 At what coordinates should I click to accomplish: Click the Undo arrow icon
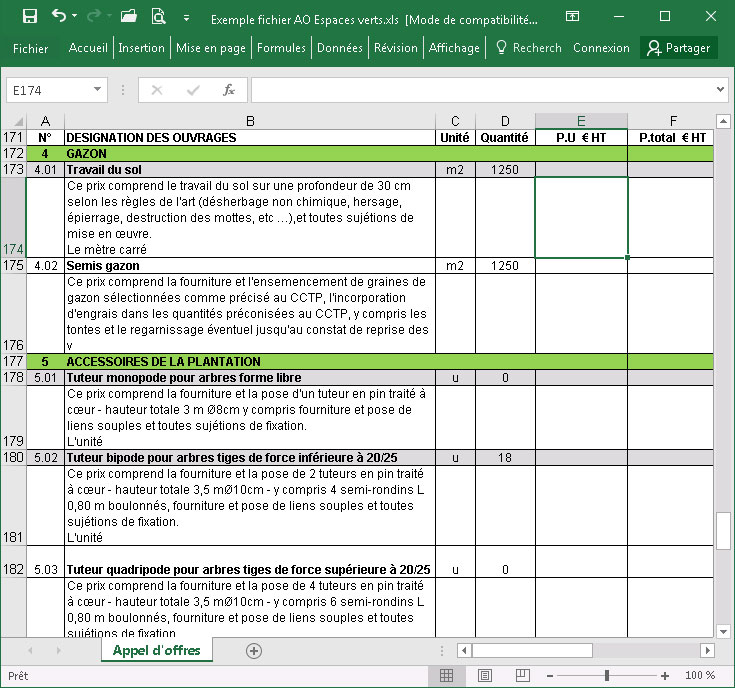point(59,17)
